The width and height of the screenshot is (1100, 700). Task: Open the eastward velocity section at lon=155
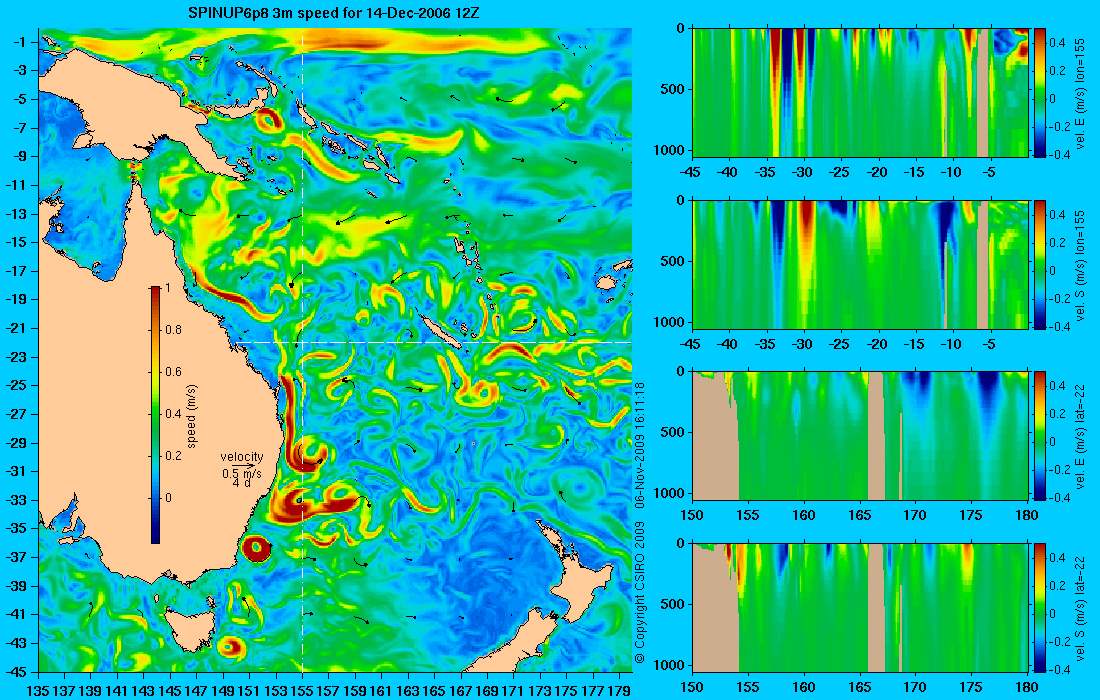[x=860, y=93]
